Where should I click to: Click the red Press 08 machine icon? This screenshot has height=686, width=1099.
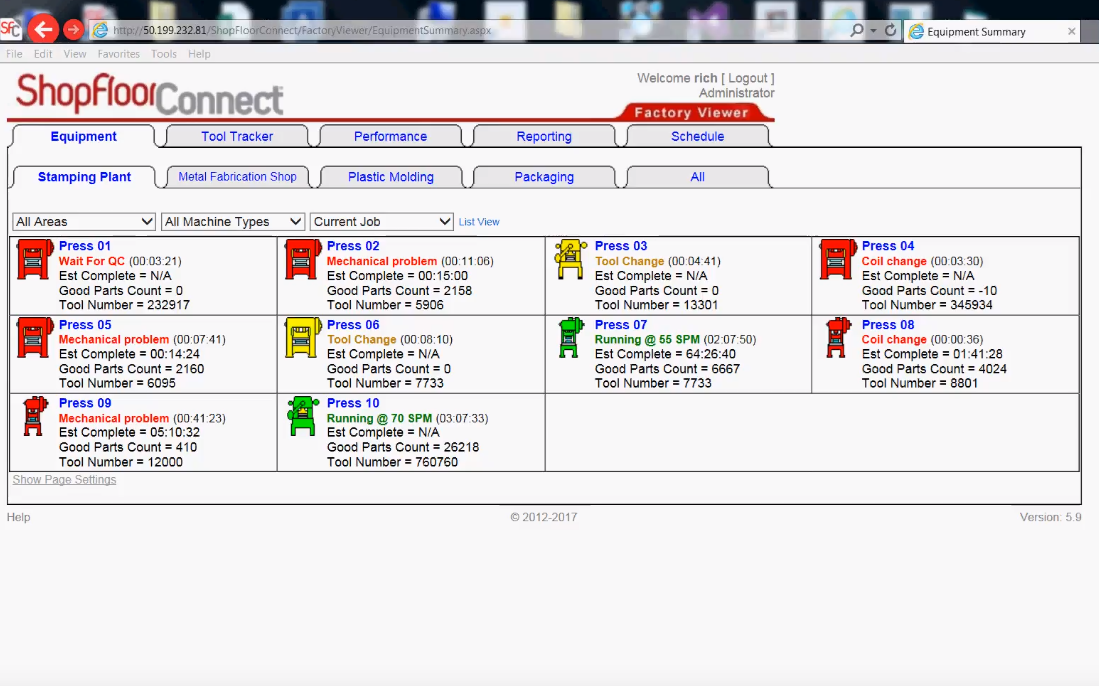[x=837, y=338]
